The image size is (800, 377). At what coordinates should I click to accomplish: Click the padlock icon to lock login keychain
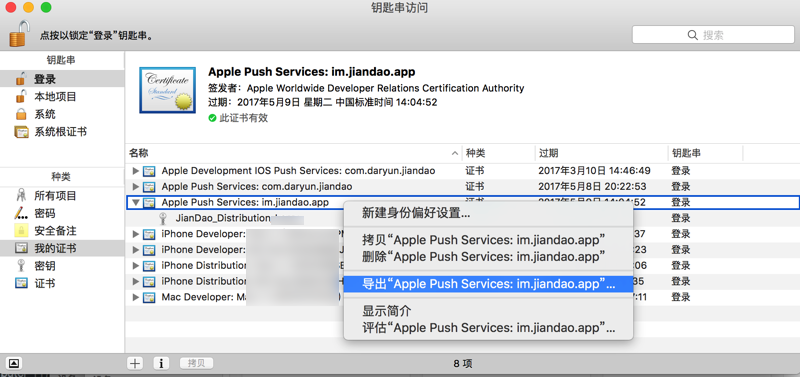click(19, 34)
